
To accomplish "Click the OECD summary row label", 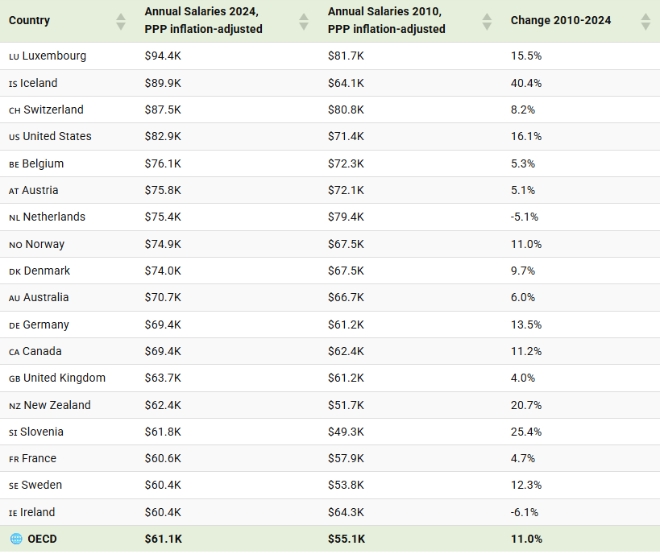I will tap(42, 539).
